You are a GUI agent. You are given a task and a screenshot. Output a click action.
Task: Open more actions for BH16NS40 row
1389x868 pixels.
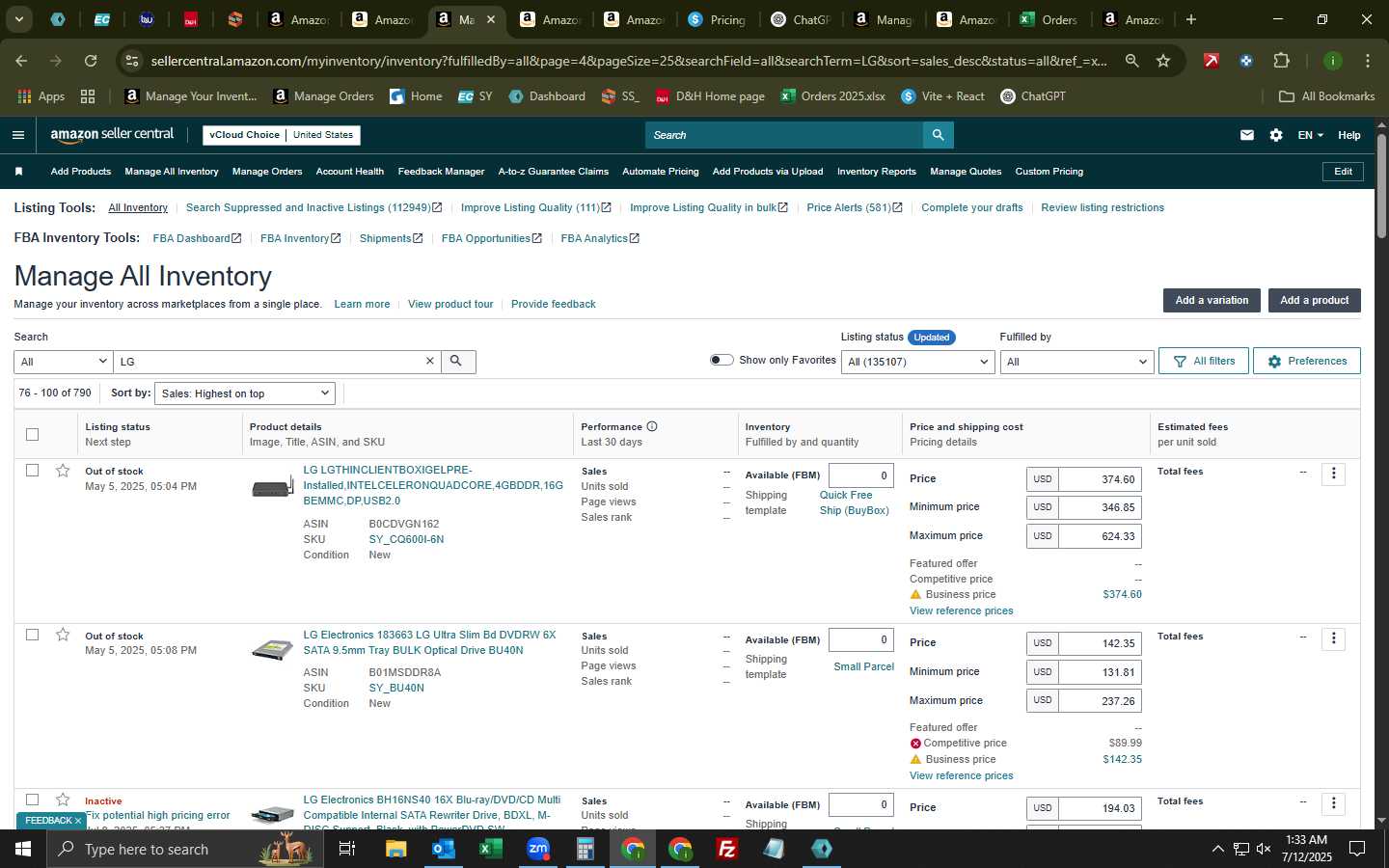coord(1333,803)
